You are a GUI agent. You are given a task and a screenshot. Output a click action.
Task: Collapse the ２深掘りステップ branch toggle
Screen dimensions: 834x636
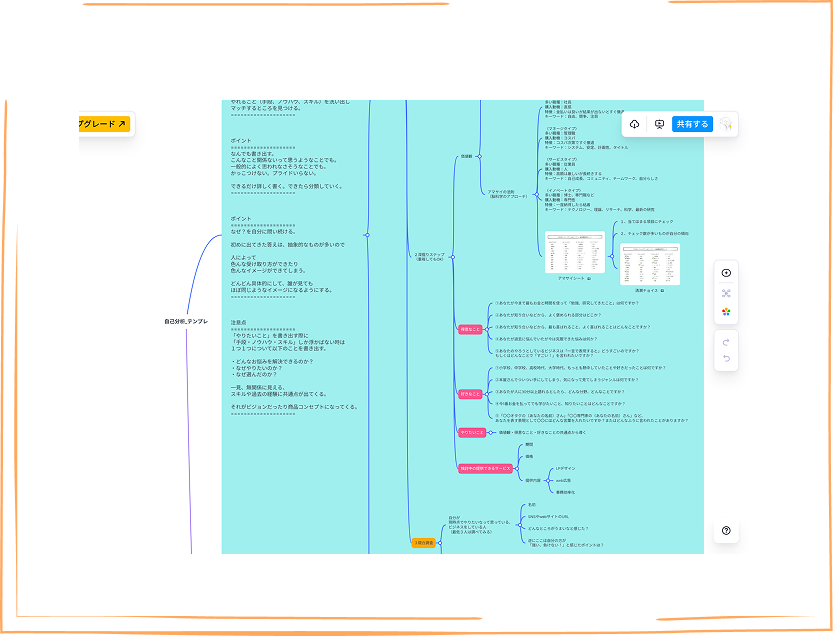(454, 255)
